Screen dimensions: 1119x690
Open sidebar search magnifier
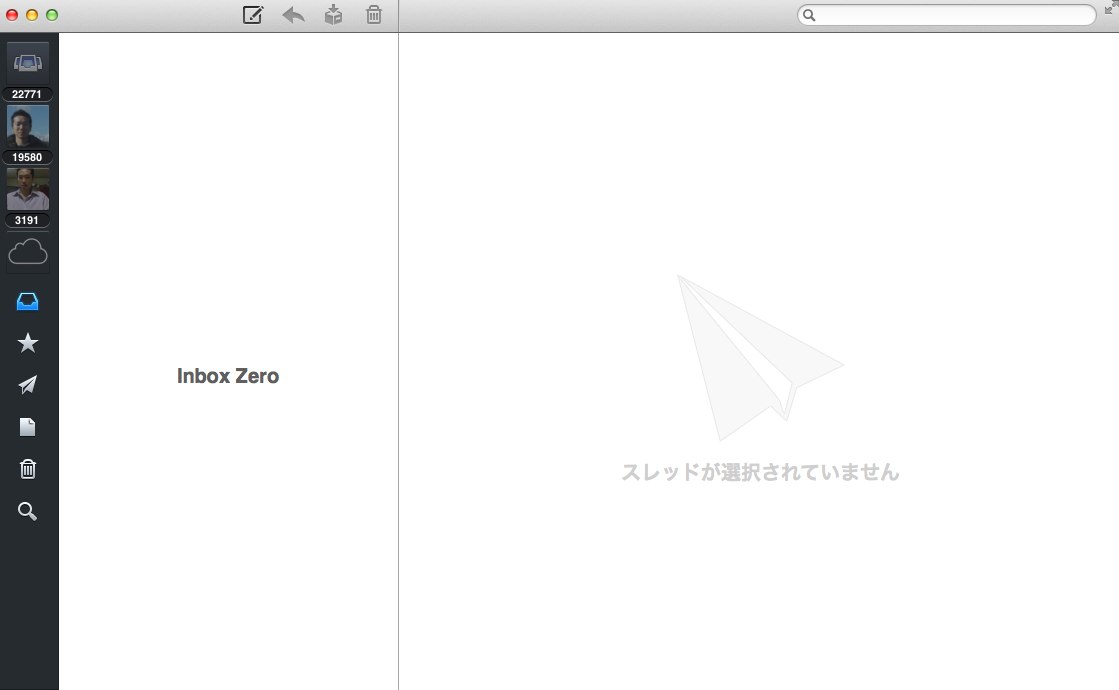(28, 511)
